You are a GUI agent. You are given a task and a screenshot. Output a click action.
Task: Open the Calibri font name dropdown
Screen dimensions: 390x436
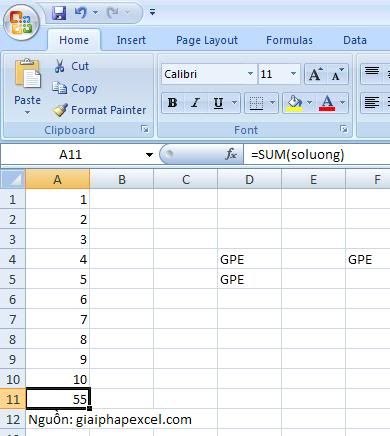[250, 74]
